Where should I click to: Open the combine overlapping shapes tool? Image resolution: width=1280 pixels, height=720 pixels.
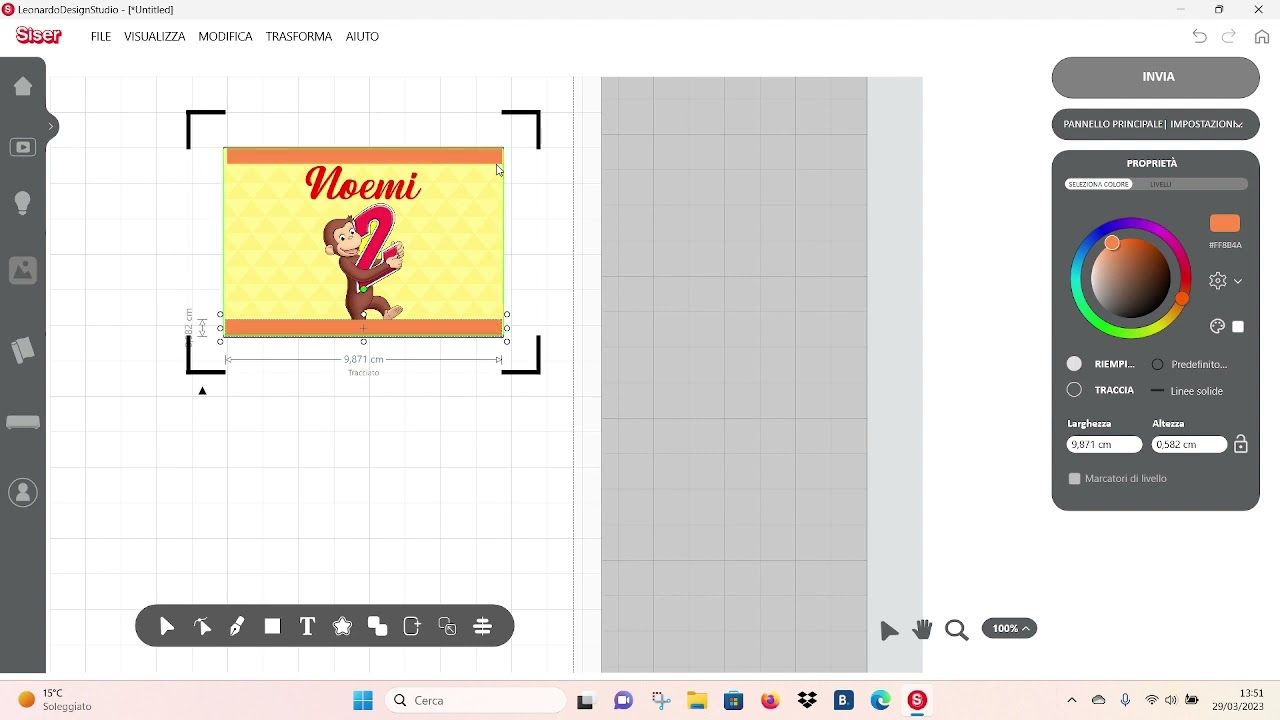pyautogui.click(x=378, y=627)
